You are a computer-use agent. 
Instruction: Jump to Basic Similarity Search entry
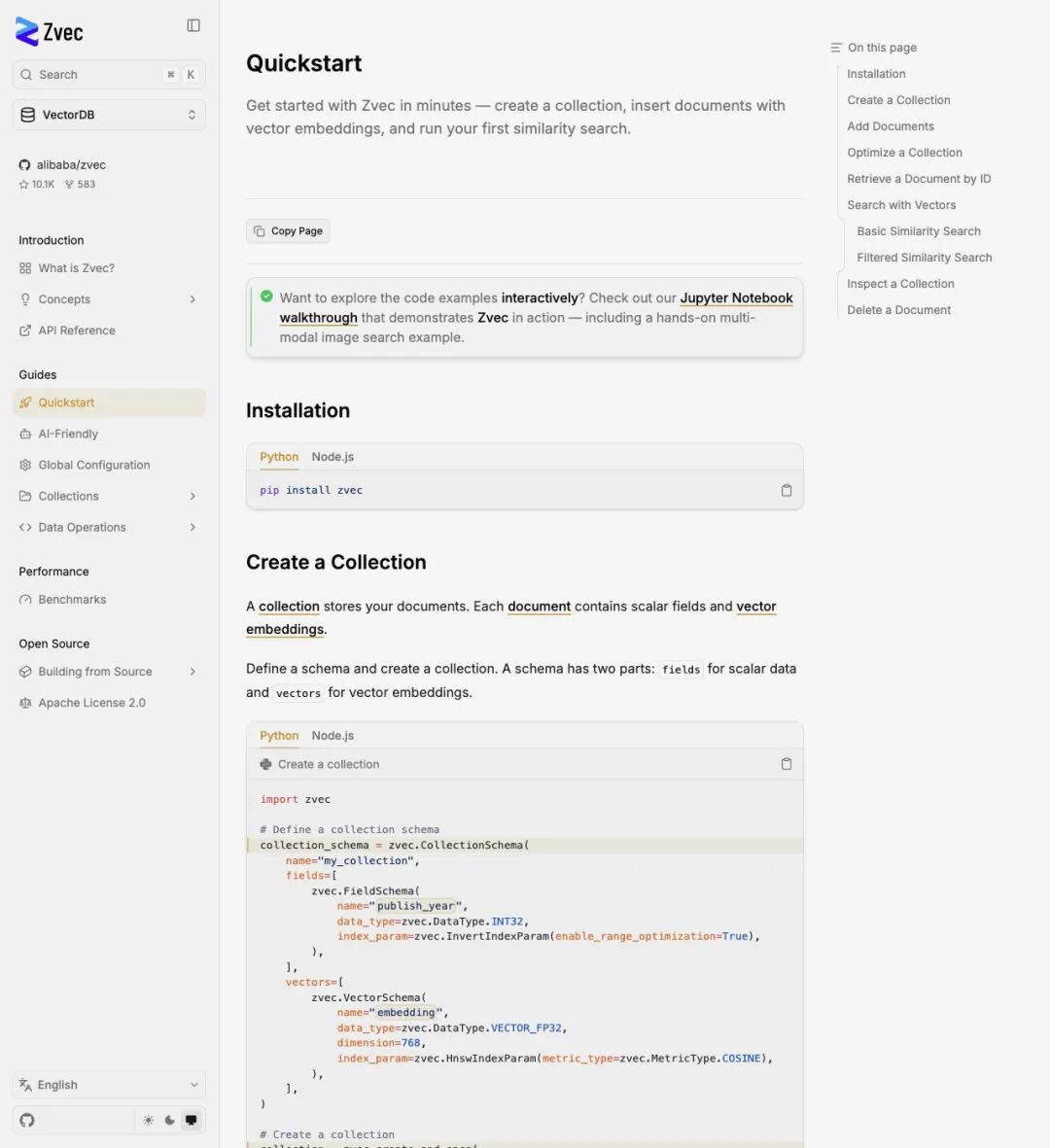[918, 231]
